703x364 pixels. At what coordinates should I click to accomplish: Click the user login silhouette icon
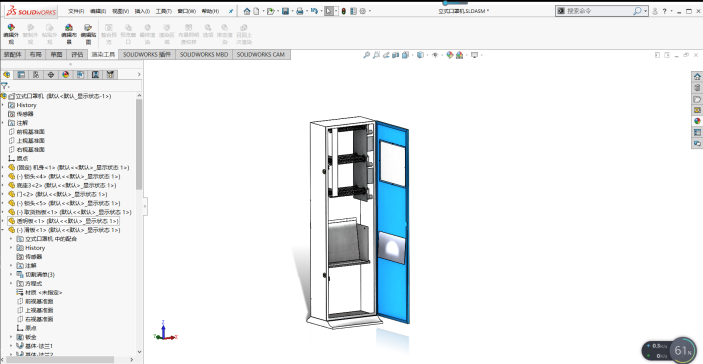tap(655, 12)
